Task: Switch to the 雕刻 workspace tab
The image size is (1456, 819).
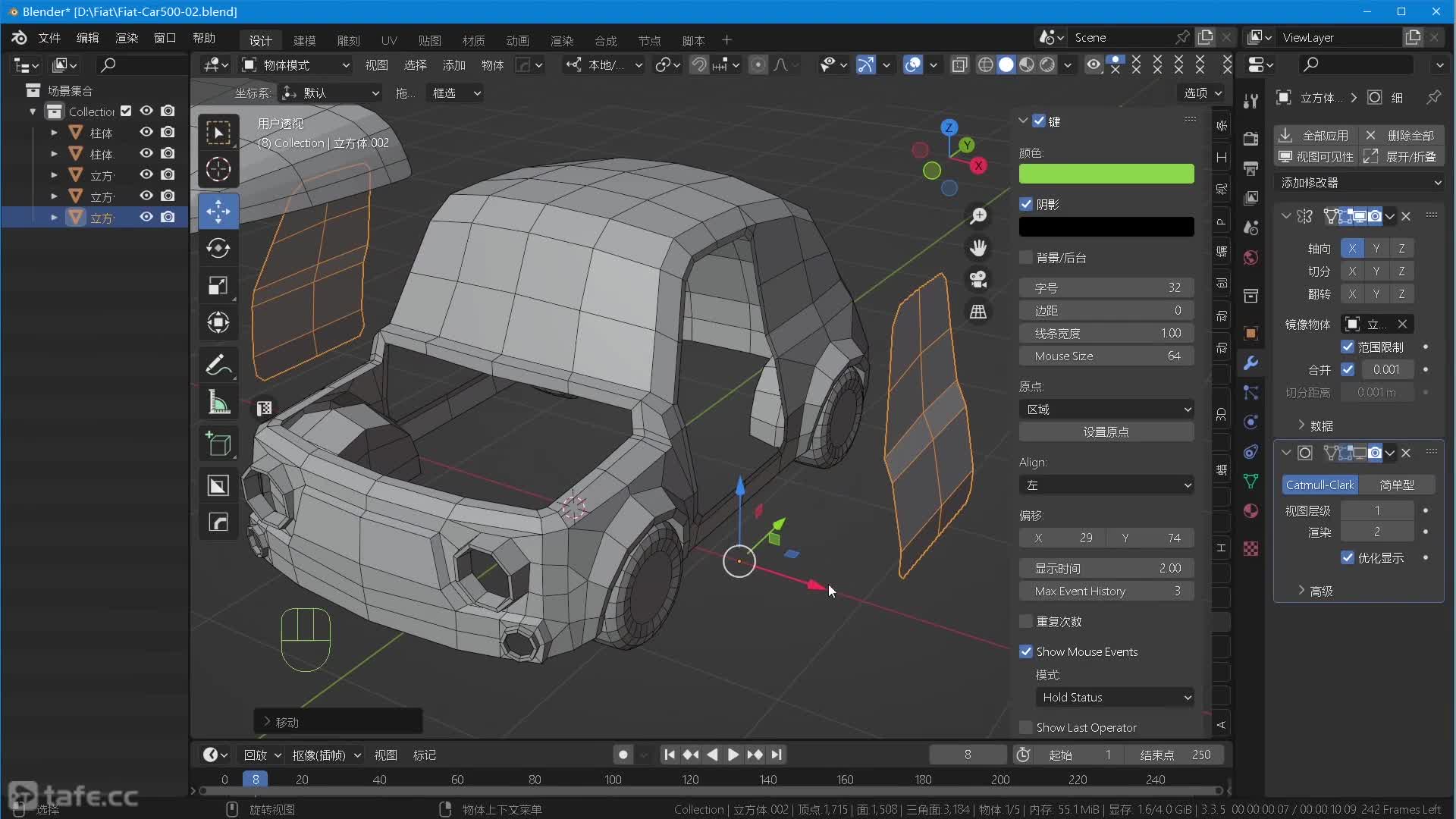Action: [x=349, y=40]
